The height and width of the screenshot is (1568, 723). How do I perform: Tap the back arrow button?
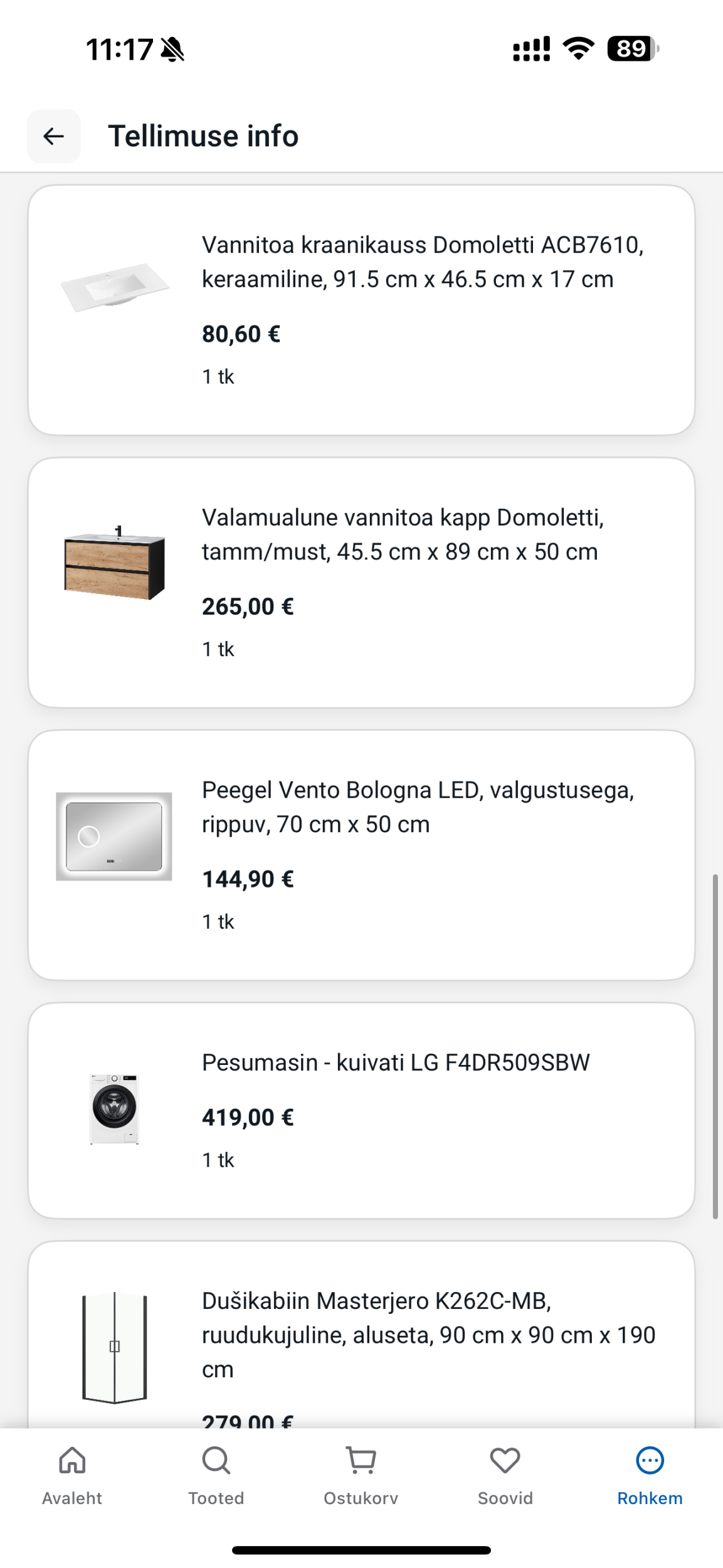coord(54,136)
